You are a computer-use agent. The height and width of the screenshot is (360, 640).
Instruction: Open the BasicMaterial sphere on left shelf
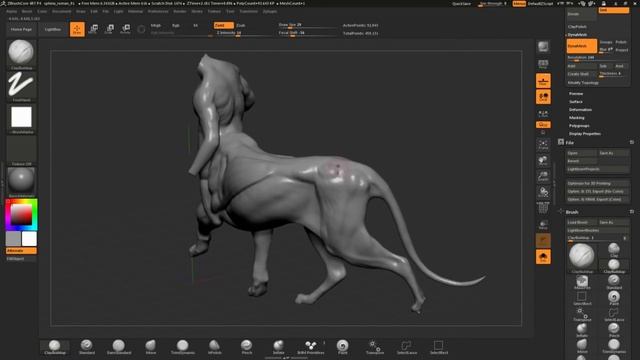pyautogui.click(x=21, y=180)
